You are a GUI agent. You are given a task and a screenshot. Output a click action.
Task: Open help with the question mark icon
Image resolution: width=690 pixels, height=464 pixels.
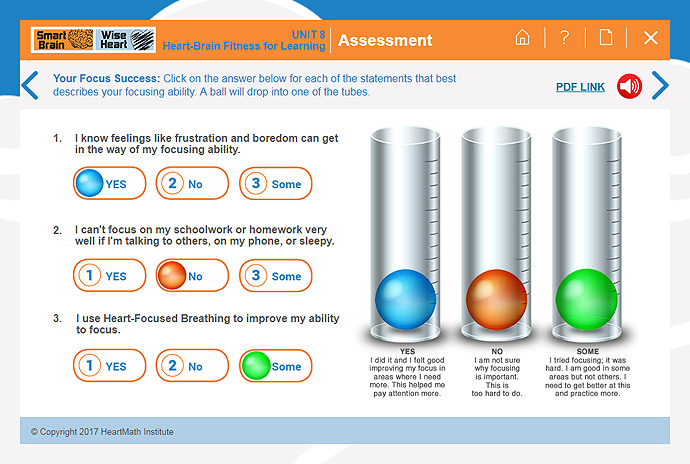tap(565, 37)
